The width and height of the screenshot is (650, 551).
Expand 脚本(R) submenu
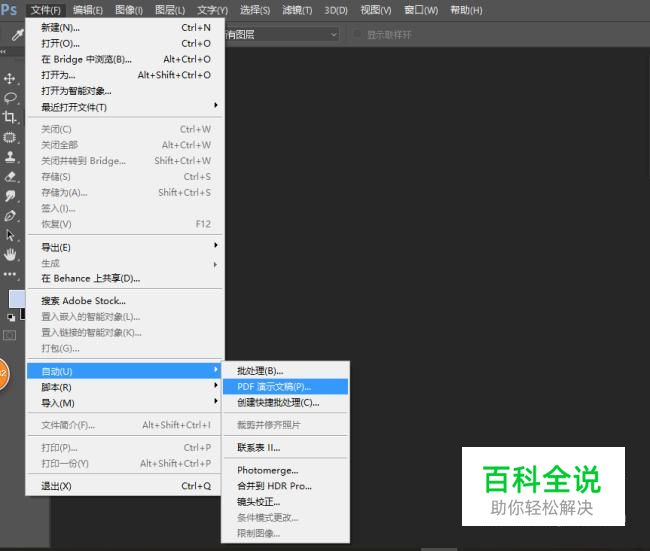[x=124, y=387]
